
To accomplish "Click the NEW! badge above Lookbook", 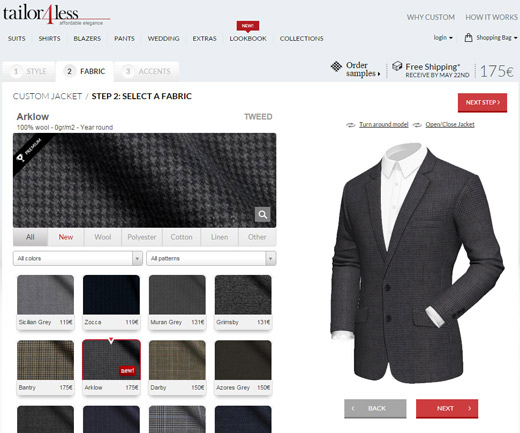I will pyautogui.click(x=248, y=26).
